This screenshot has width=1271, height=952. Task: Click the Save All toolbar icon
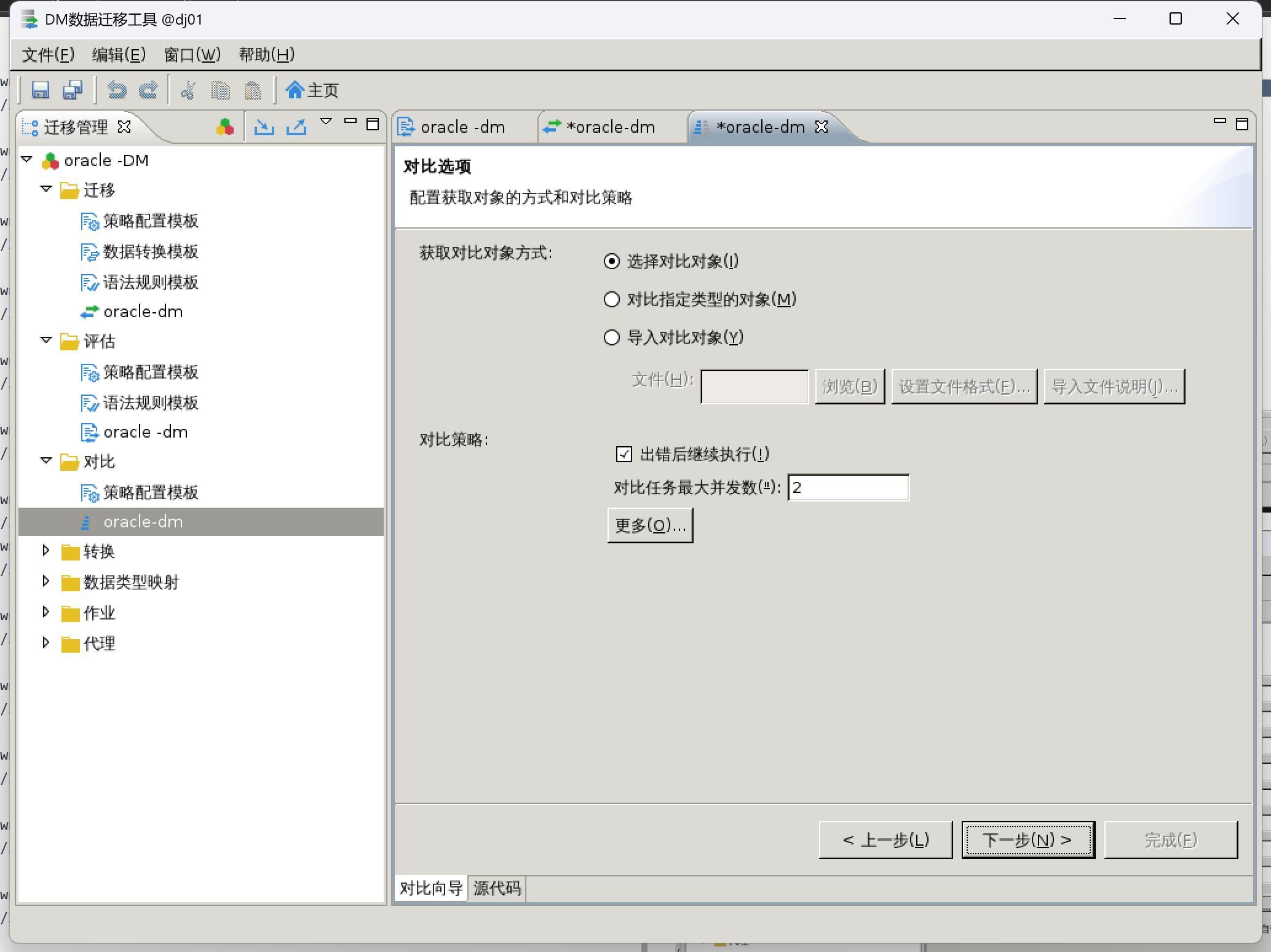click(73, 90)
